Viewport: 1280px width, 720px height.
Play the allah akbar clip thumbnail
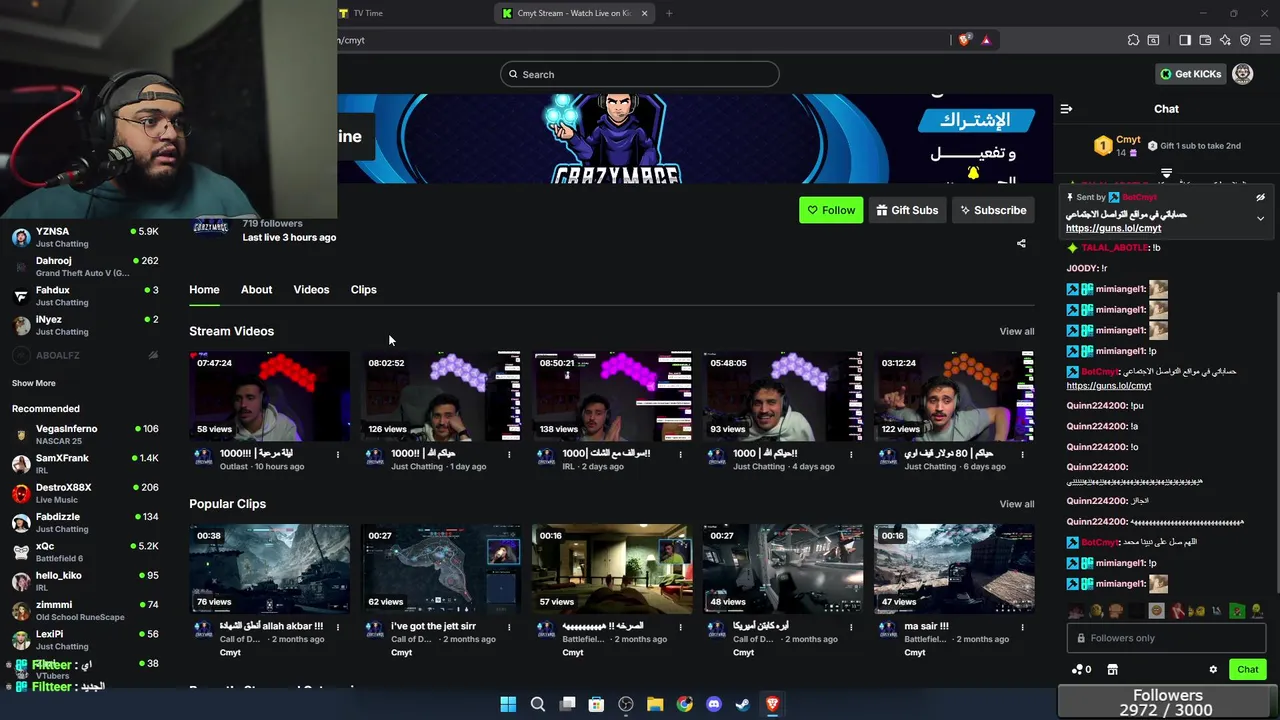coord(269,569)
